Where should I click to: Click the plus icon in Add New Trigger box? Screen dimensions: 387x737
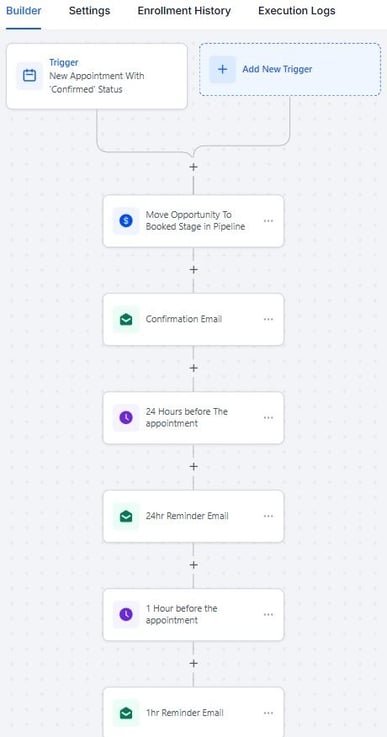tap(222, 69)
